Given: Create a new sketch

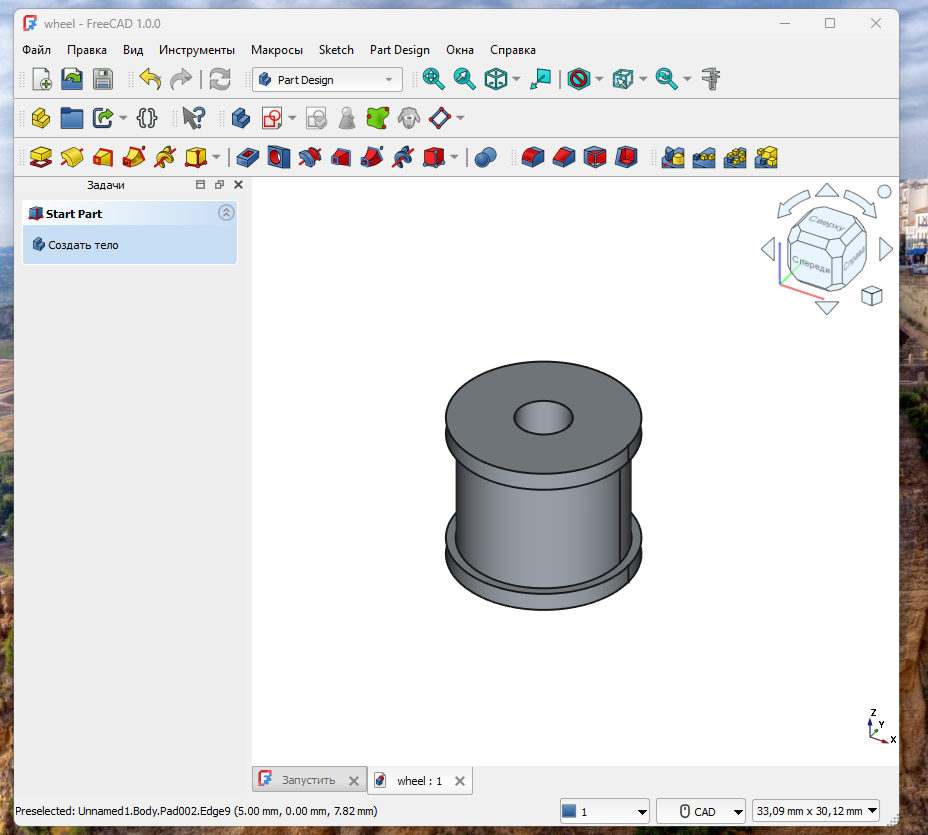Looking at the screenshot, I should (272, 118).
